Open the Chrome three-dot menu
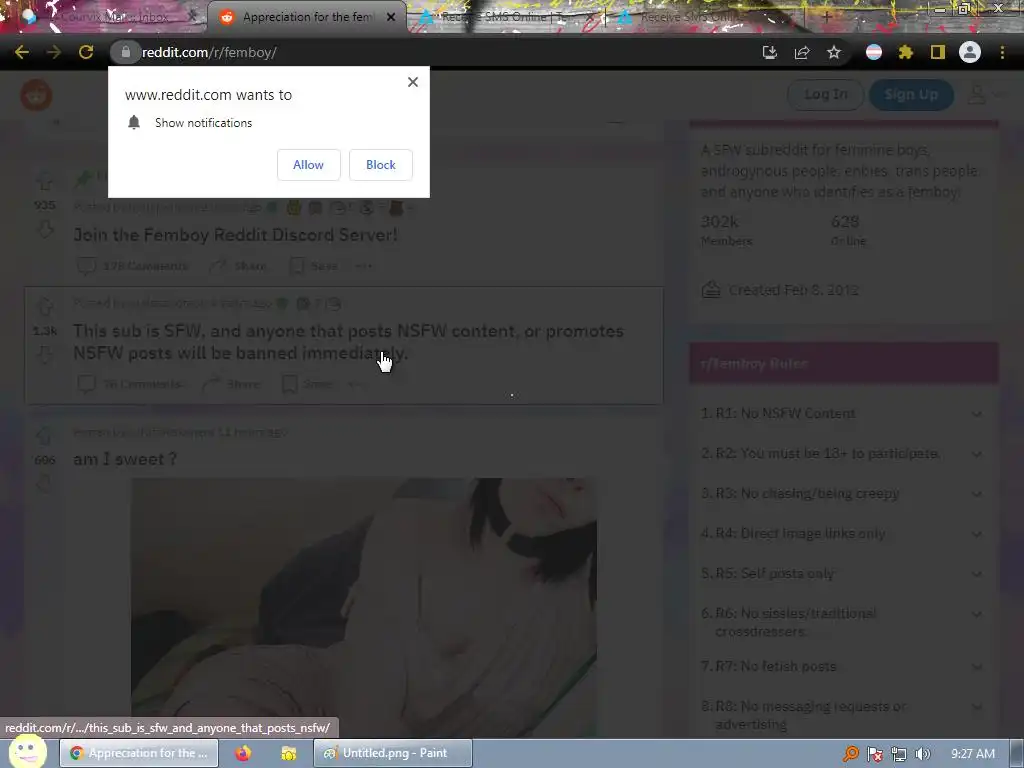Image resolution: width=1024 pixels, height=768 pixels. pyautogui.click(x=1002, y=52)
